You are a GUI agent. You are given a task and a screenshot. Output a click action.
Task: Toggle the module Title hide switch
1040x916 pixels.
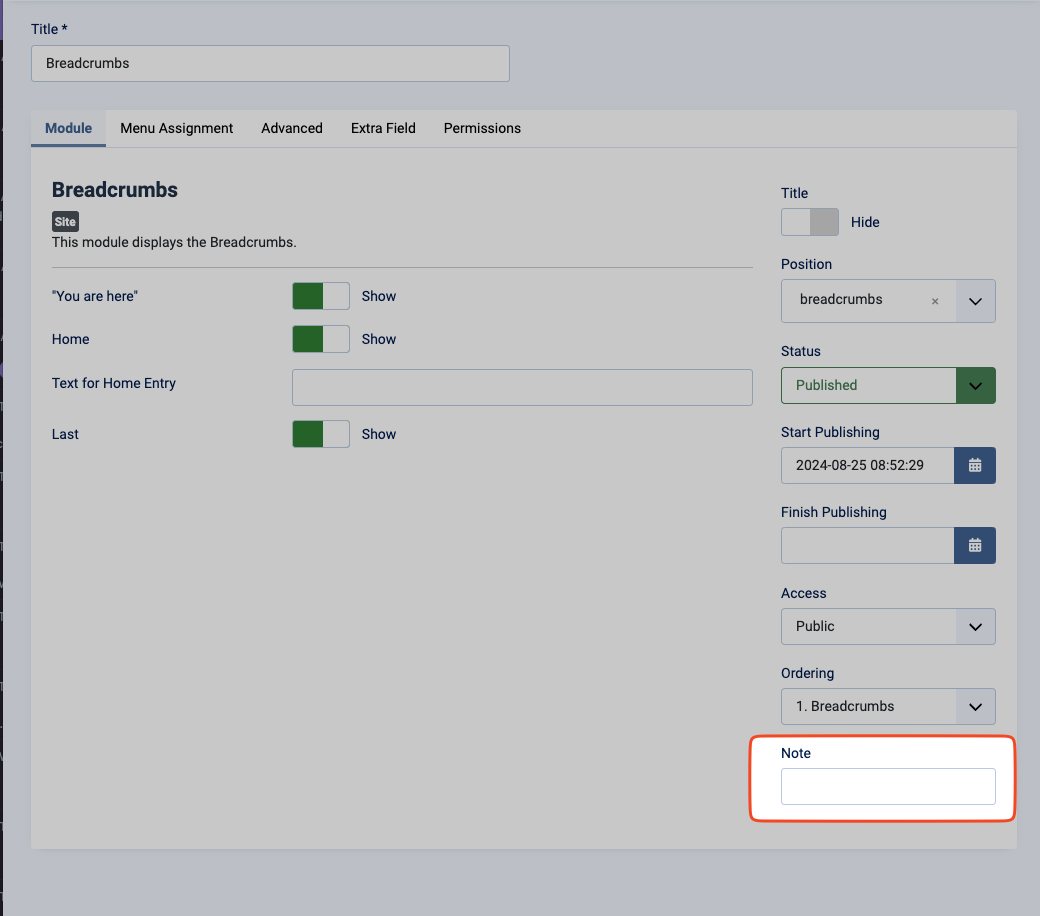(810, 222)
